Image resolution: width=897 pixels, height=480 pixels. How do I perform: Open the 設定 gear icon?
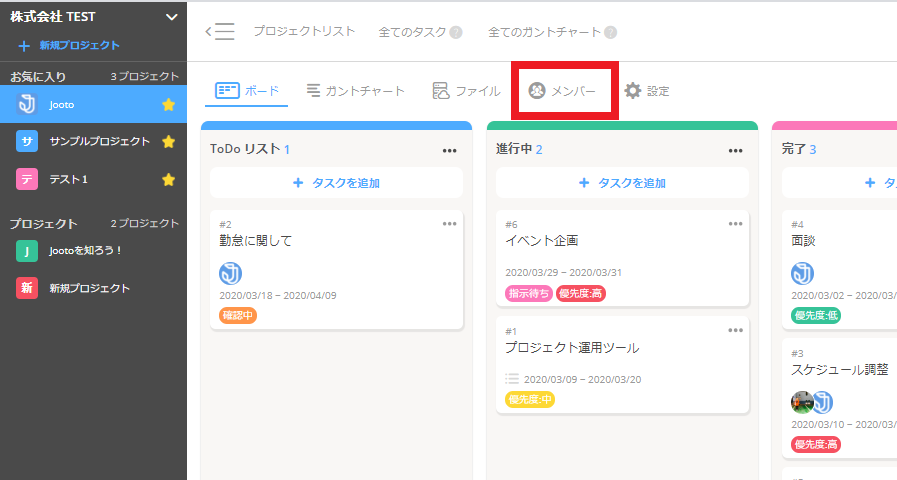[633, 91]
